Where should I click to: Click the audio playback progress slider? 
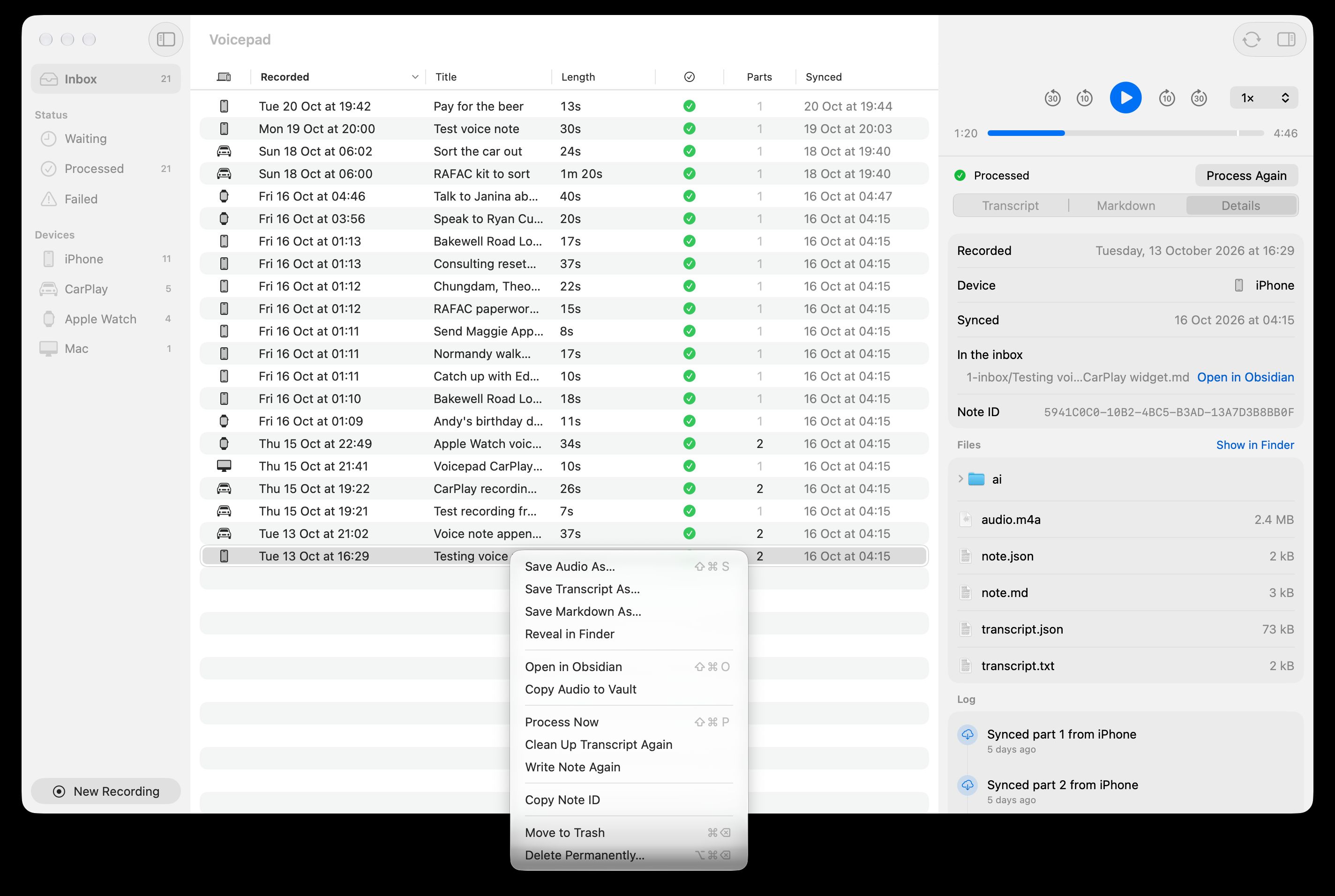[x=1125, y=133]
